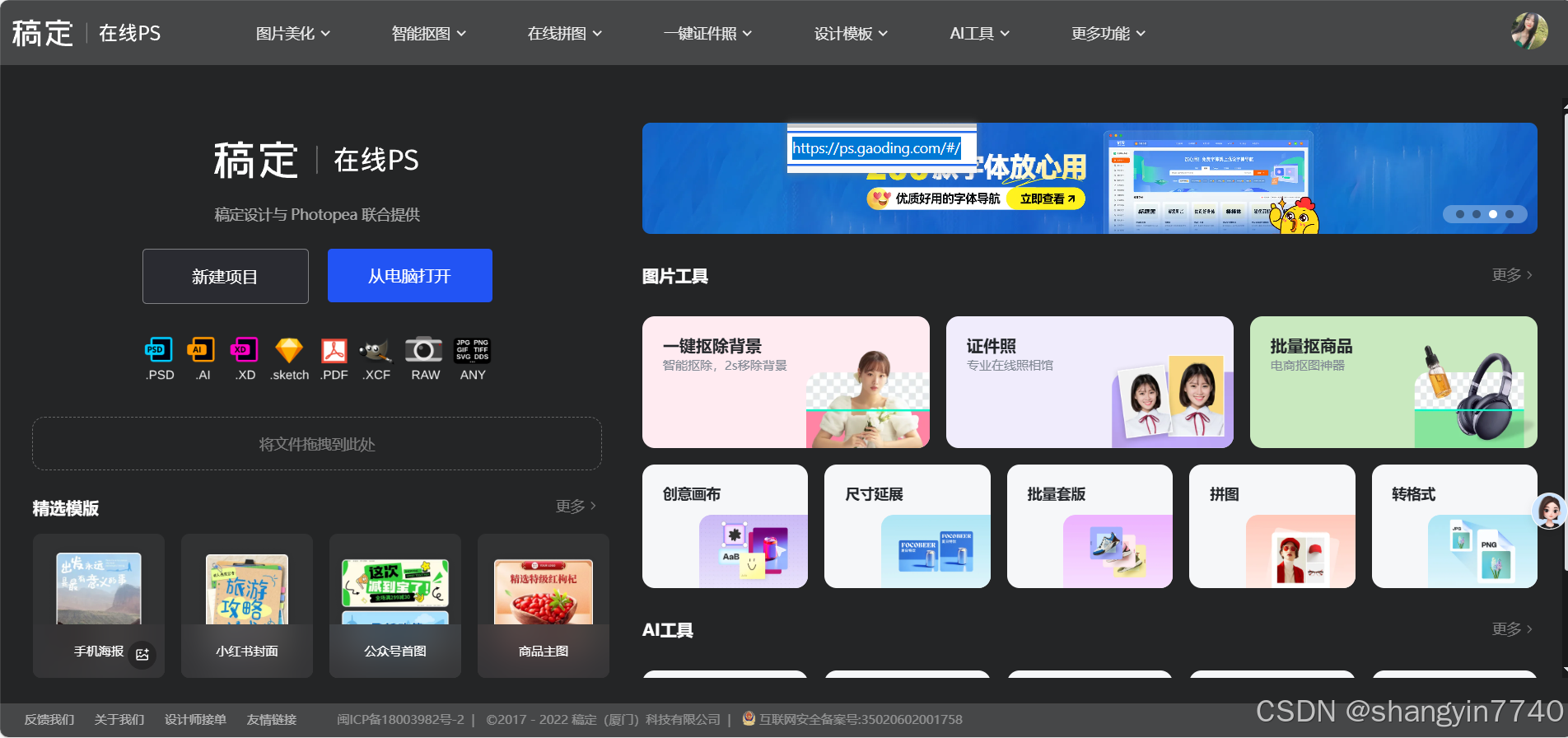
Task: Select the 商品主图 template thumbnail
Action: click(544, 605)
